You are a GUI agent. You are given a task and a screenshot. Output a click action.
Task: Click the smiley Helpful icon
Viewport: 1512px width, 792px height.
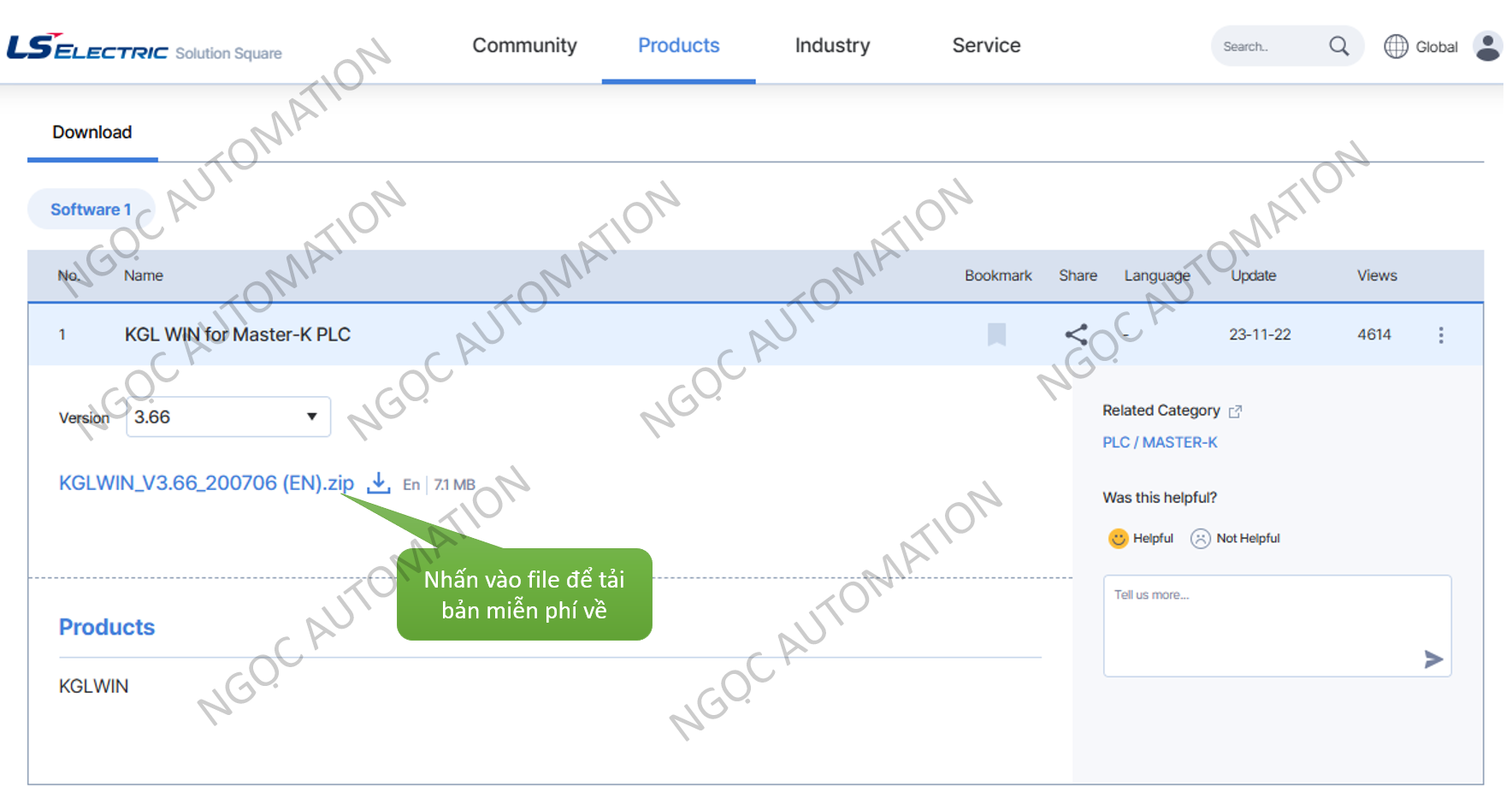[x=1118, y=538]
